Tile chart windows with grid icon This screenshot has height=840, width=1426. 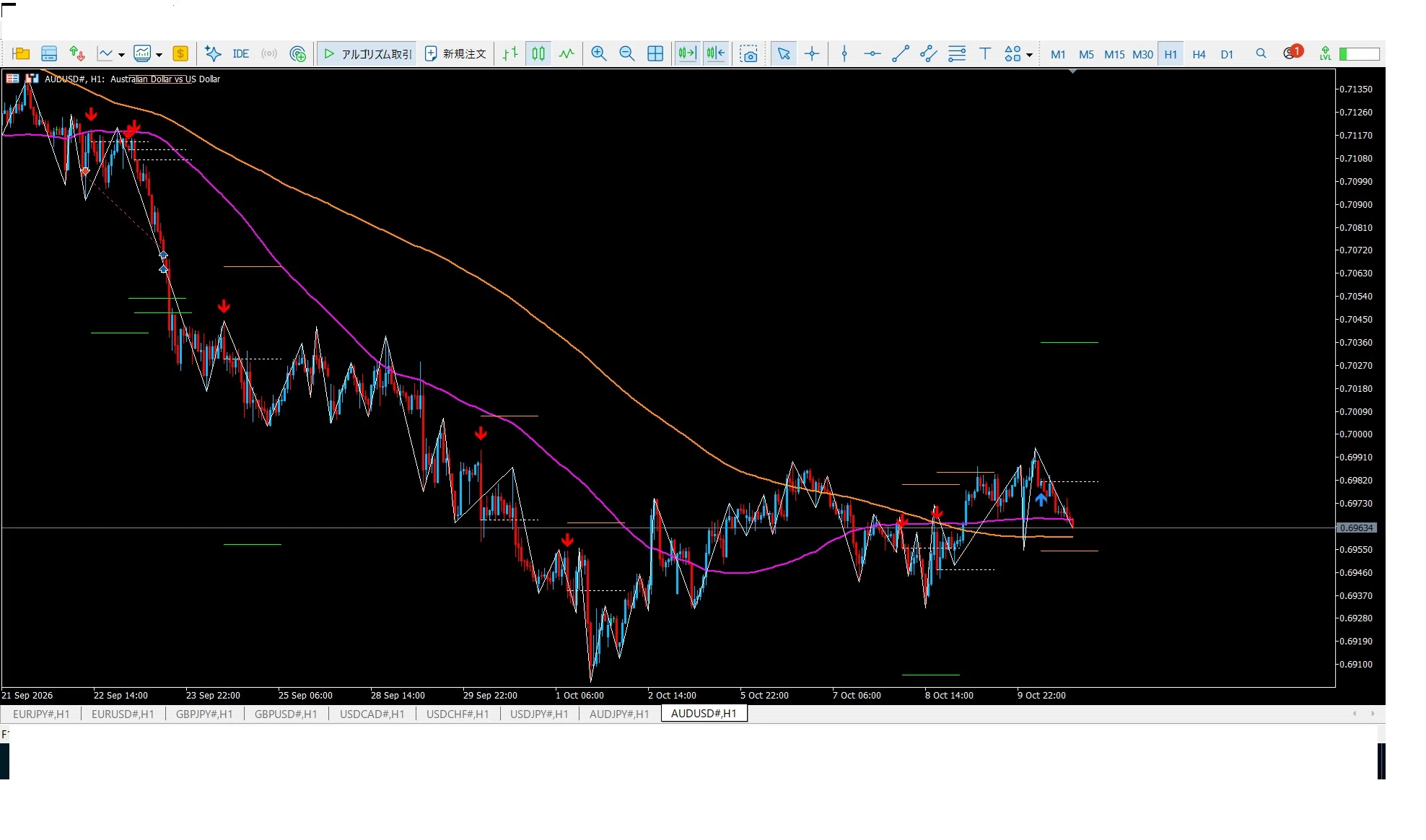(x=655, y=53)
